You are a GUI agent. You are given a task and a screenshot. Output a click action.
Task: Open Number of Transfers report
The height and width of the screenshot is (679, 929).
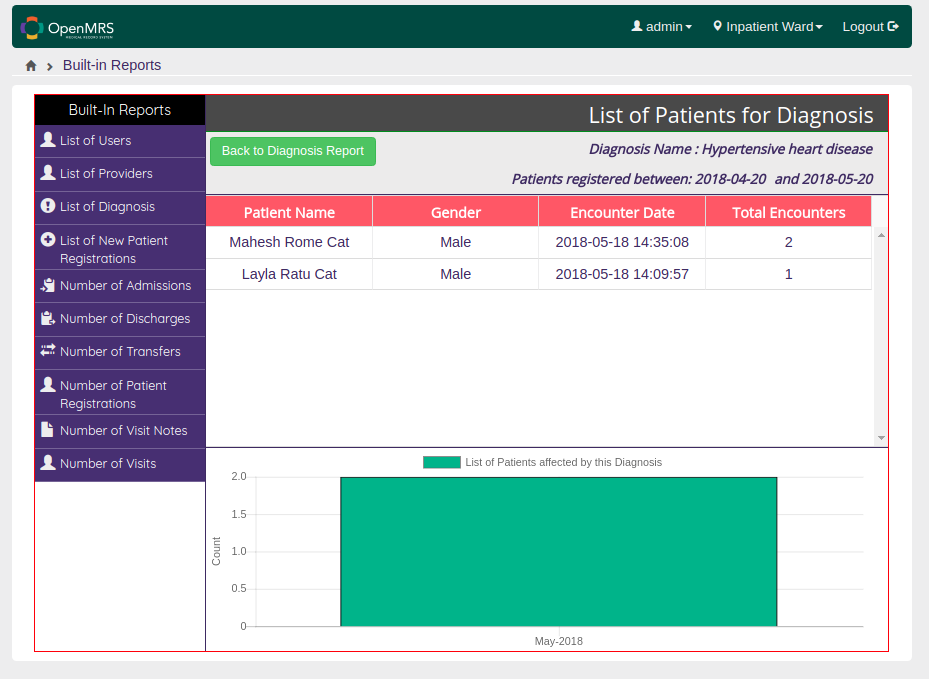(x=120, y=353)
